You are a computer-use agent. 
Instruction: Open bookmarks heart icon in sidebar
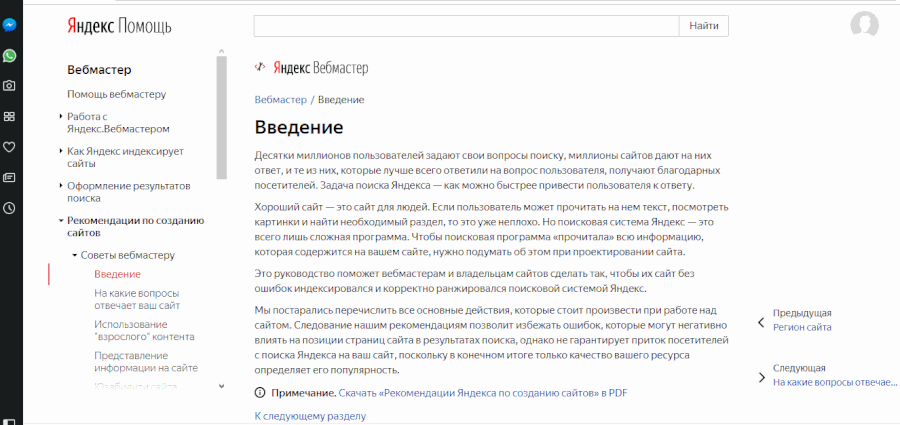[x=9, y=147]
